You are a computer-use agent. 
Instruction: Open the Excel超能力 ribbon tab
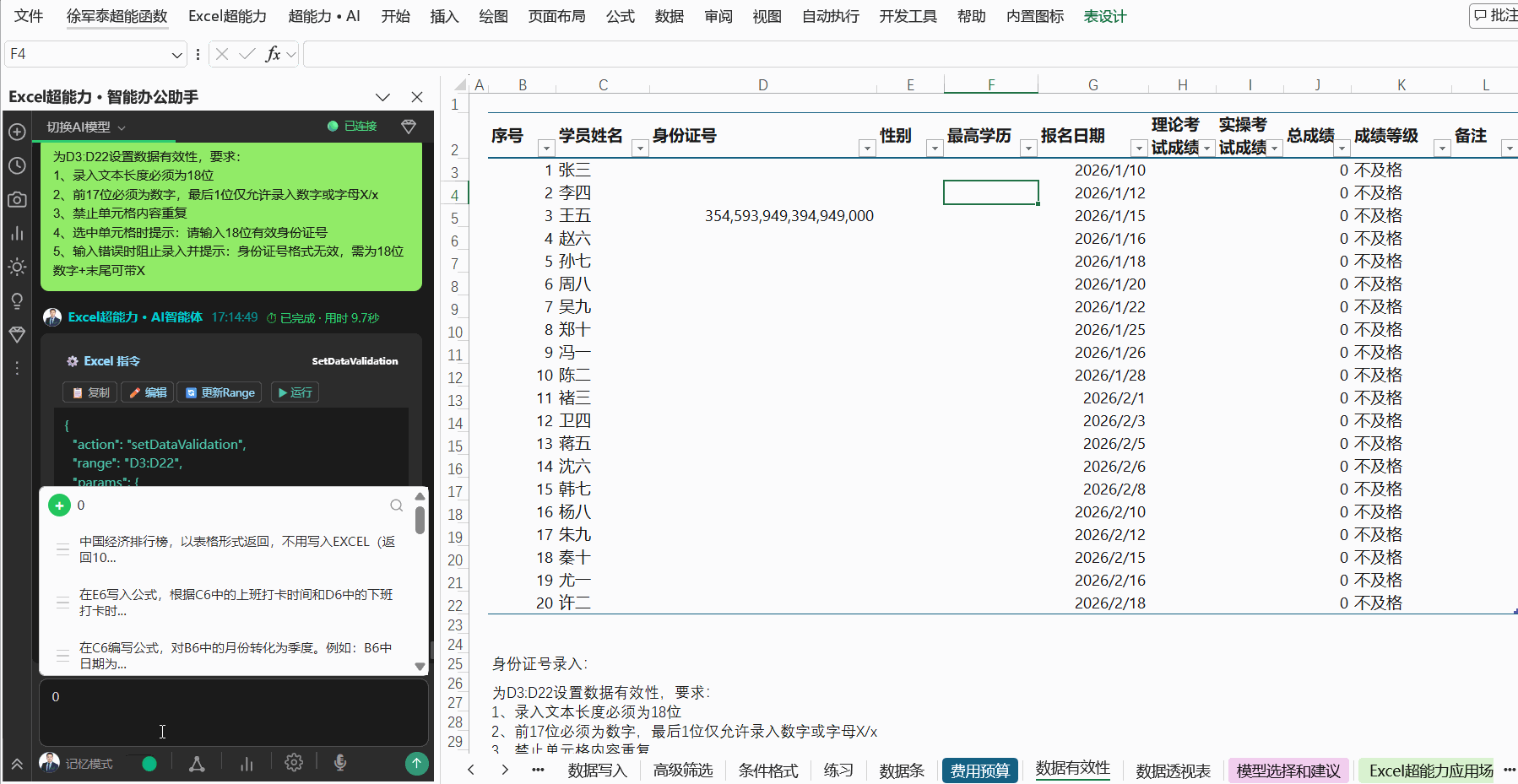point(227,16)
